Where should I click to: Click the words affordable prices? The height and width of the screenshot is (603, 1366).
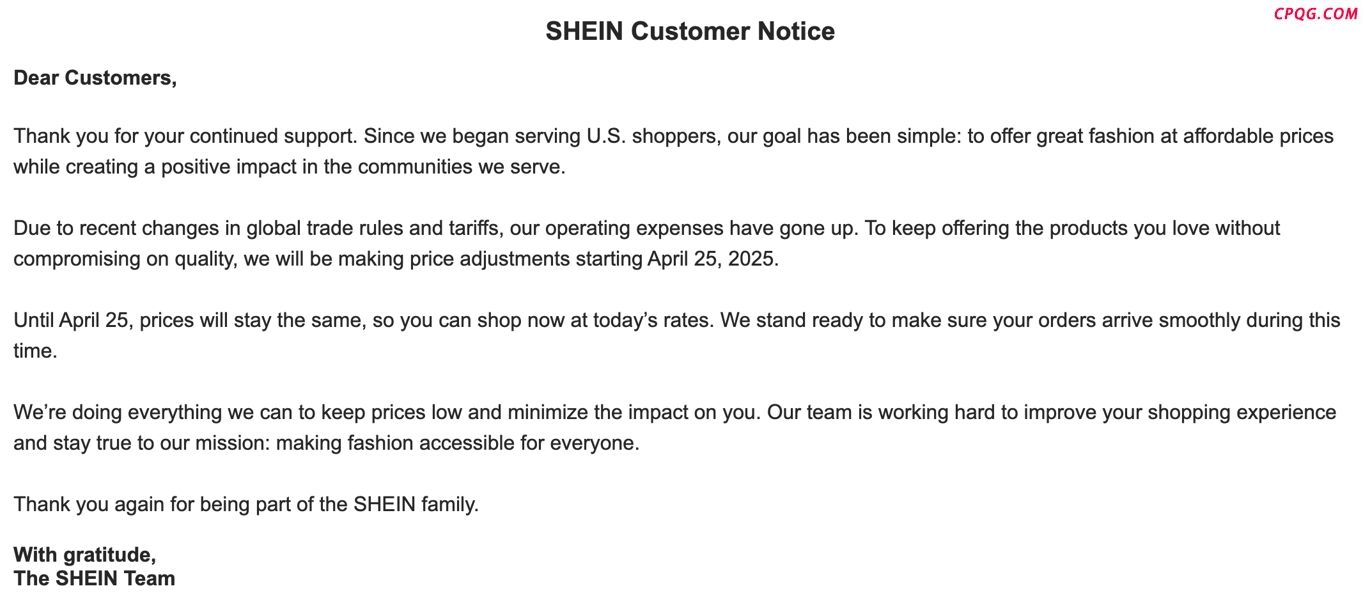pos(1258,136)
